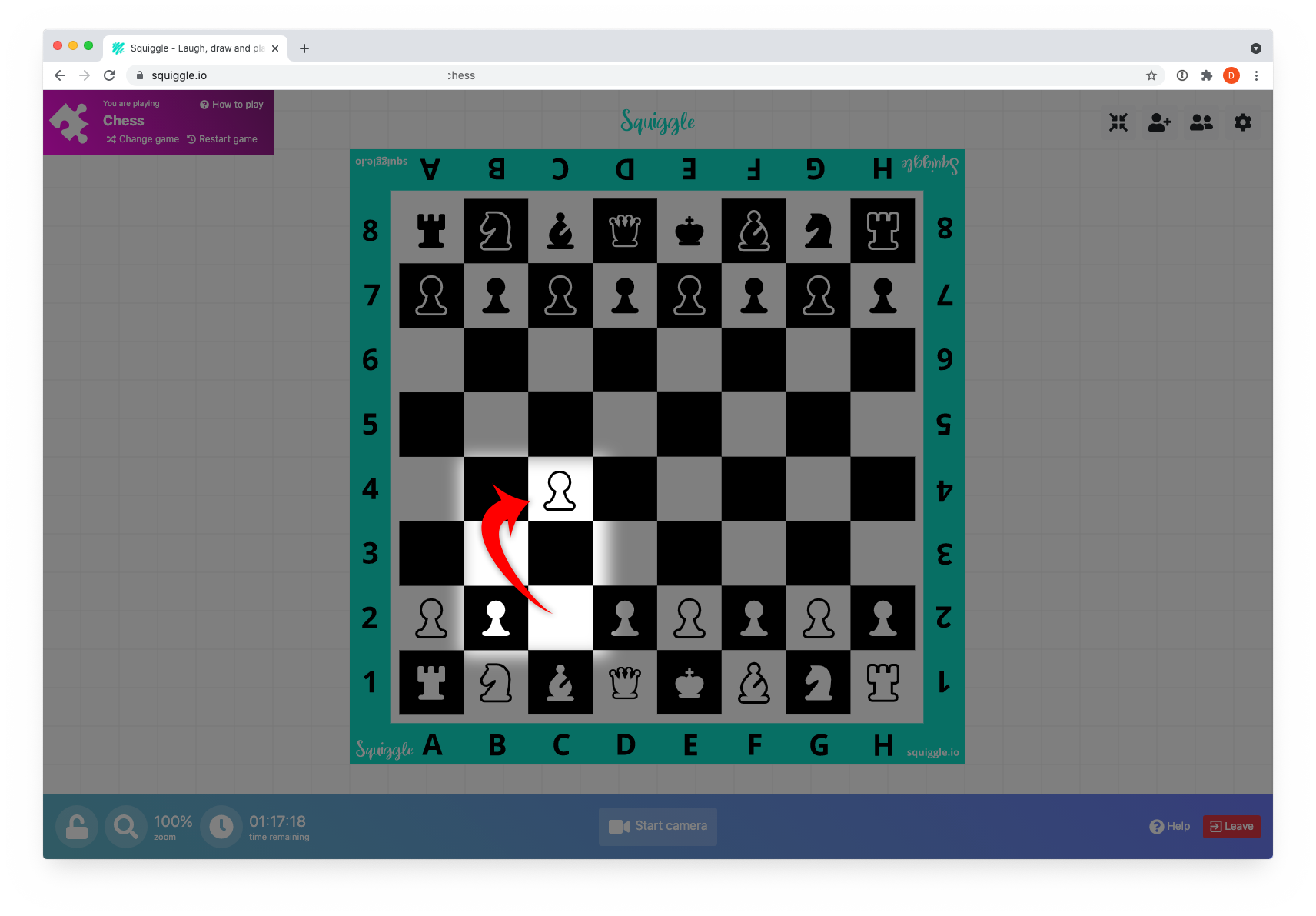Select the black pawn on D7
1316x916 pixels.
click(625, 295)
